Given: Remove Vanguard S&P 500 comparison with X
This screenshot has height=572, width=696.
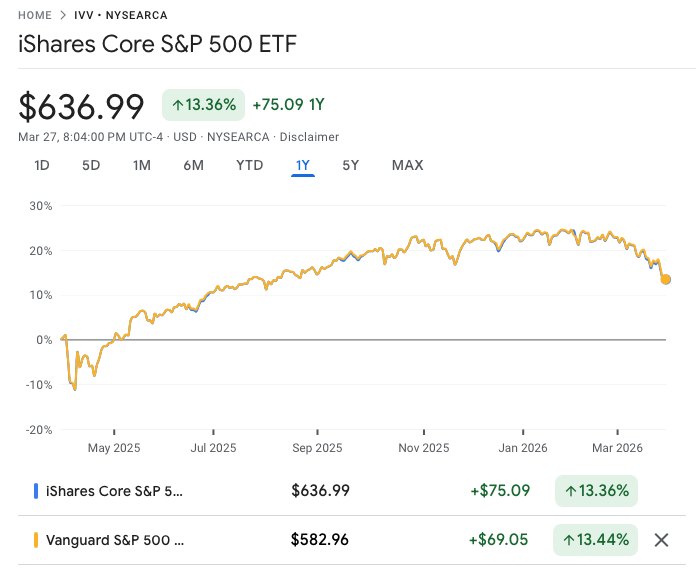Looking at the screenshot, I should [661, 540].
